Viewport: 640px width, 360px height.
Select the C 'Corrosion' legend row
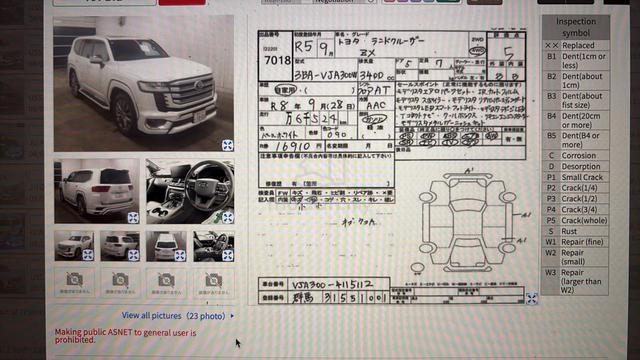[x=576, y=156]
